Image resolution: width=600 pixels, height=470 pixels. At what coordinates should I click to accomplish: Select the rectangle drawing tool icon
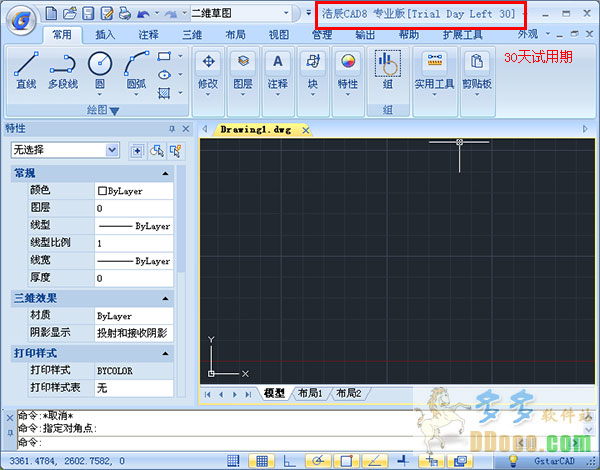point(164,57)
